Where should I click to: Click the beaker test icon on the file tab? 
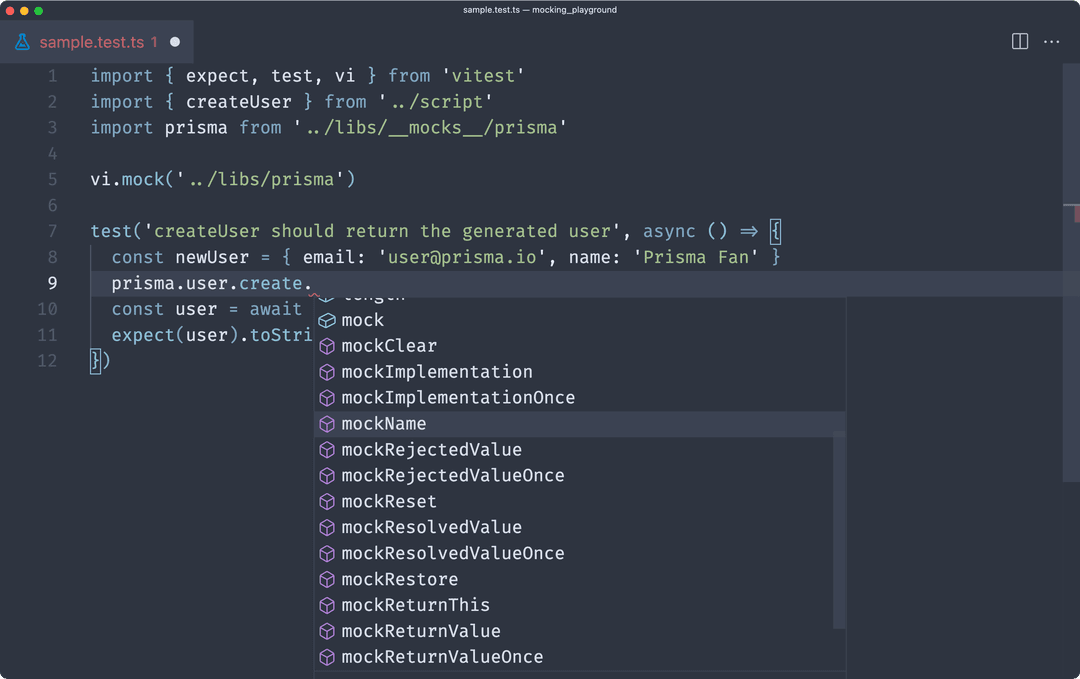pos(22,43)
